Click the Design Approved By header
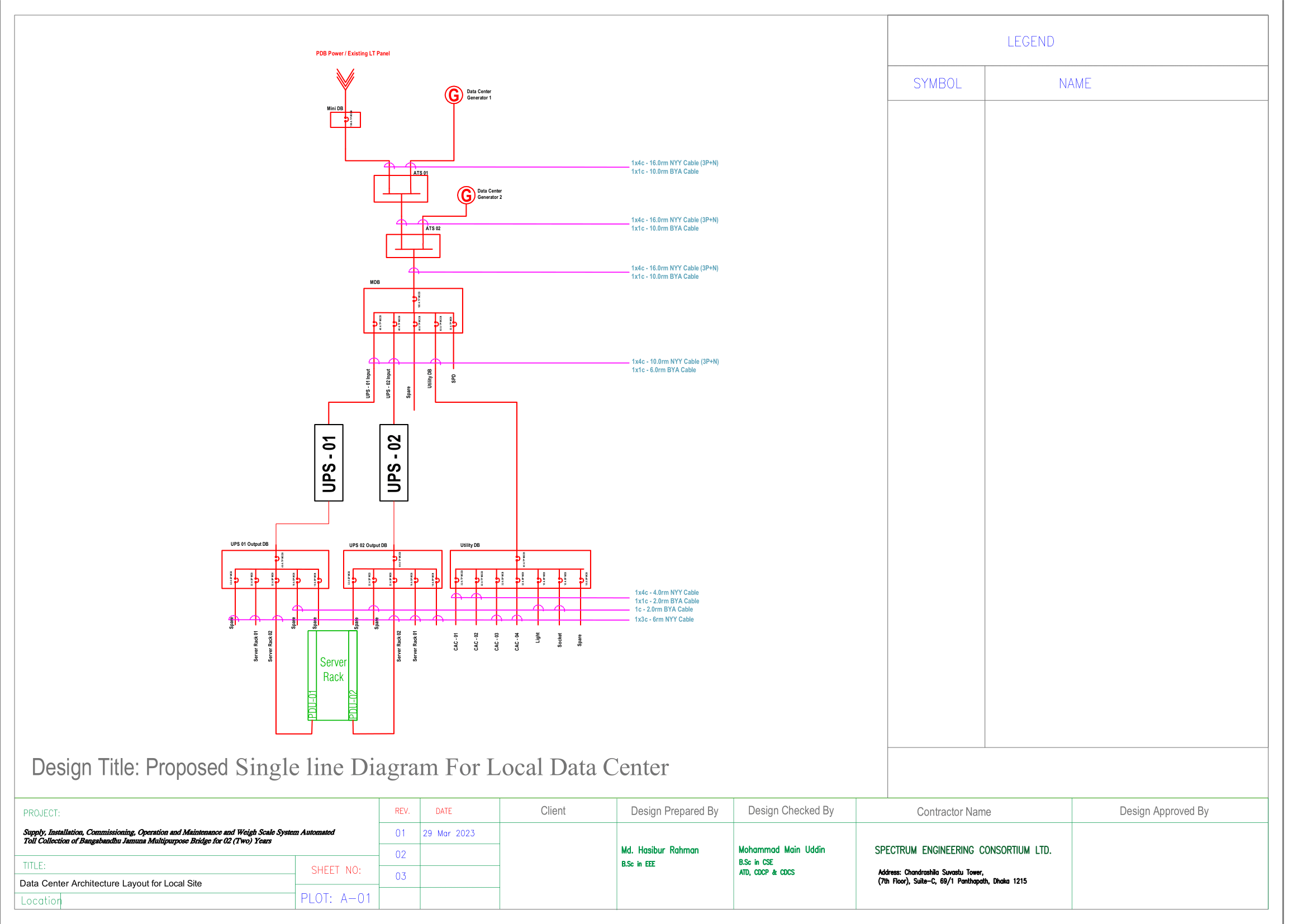The image size is (1307, 924). coord(1164,811)
